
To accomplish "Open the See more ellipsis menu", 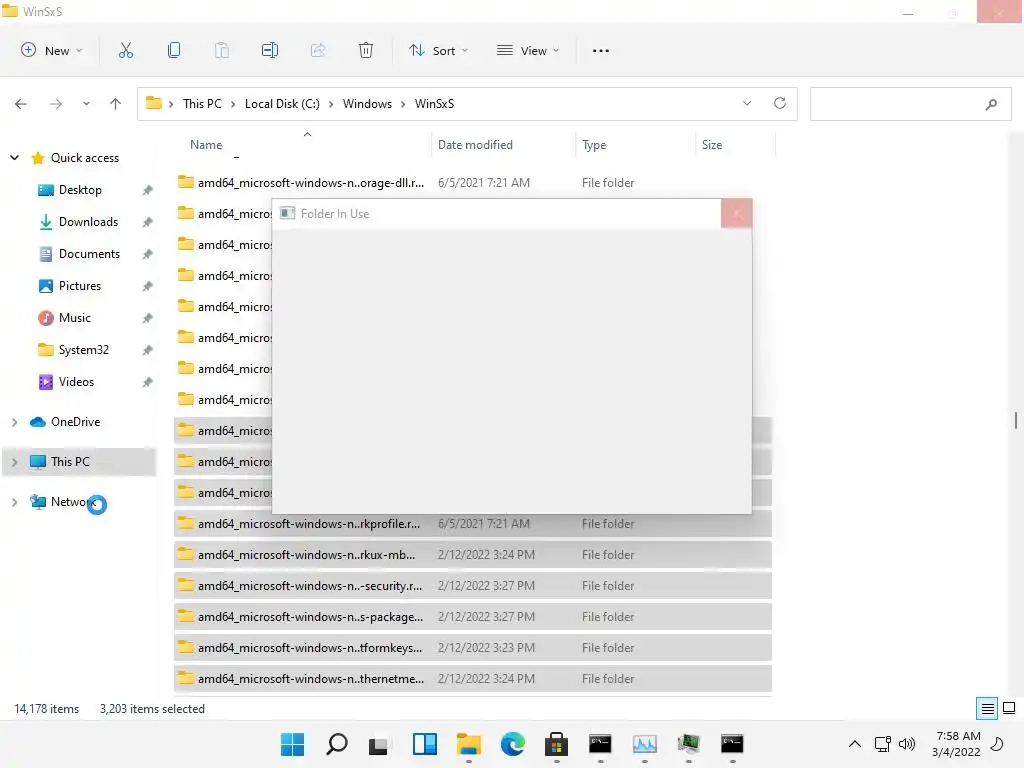I will 601,50.
